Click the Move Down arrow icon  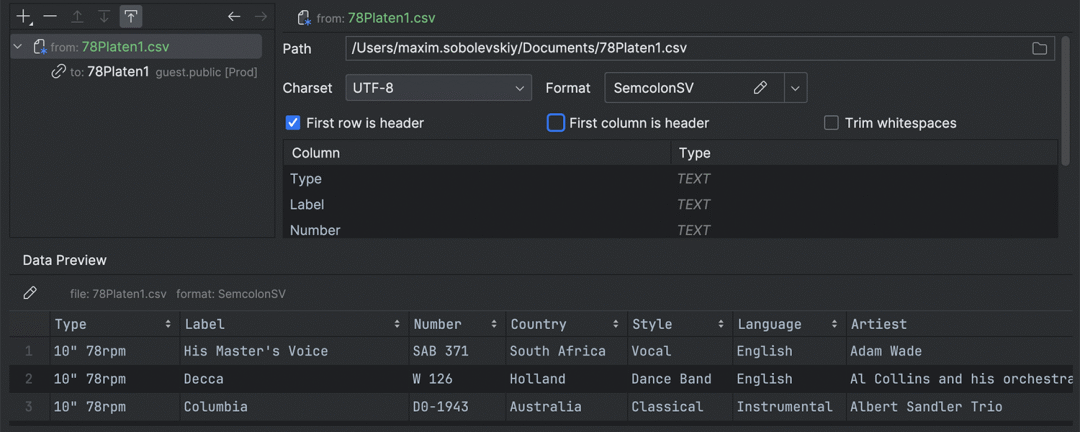pos(103,17)
